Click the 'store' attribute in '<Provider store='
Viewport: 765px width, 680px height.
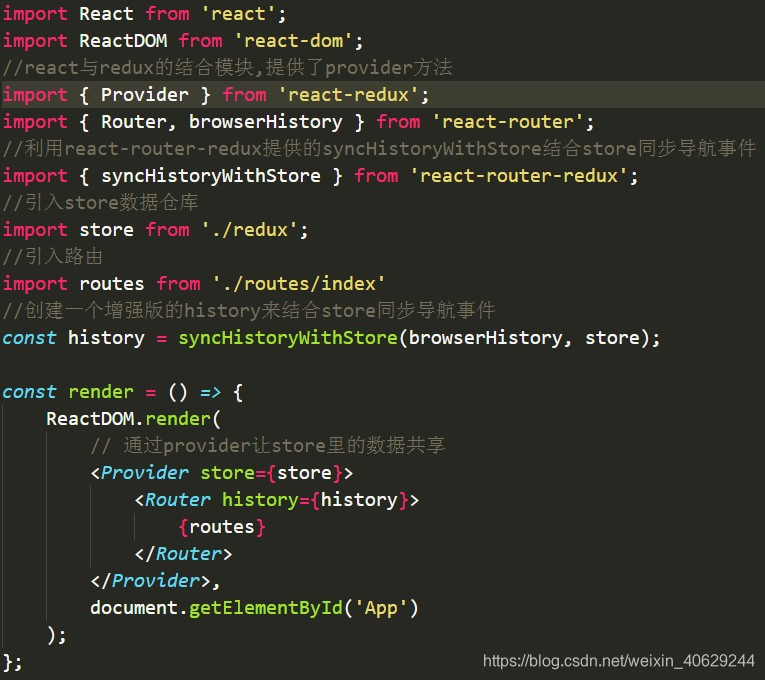point(227,473)
